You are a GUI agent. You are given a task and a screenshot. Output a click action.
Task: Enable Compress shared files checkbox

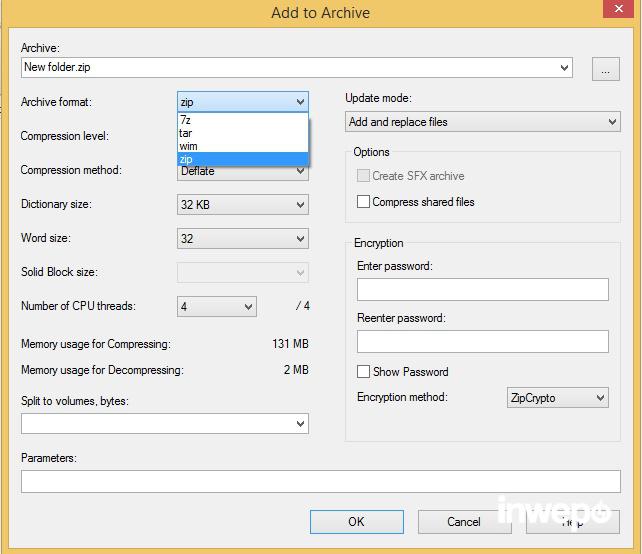tap(364, 202)
